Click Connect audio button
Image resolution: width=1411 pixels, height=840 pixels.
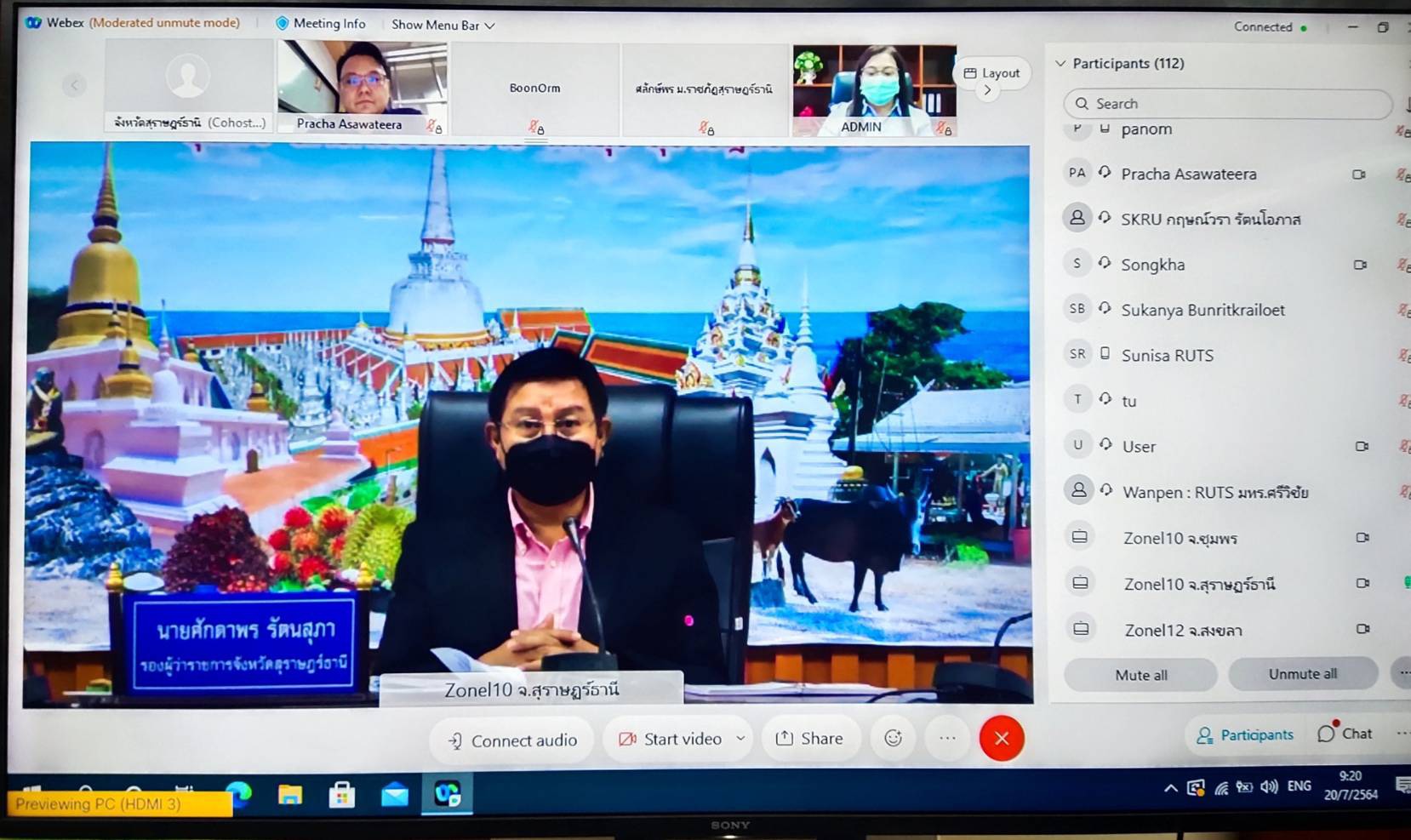point(512,740)
